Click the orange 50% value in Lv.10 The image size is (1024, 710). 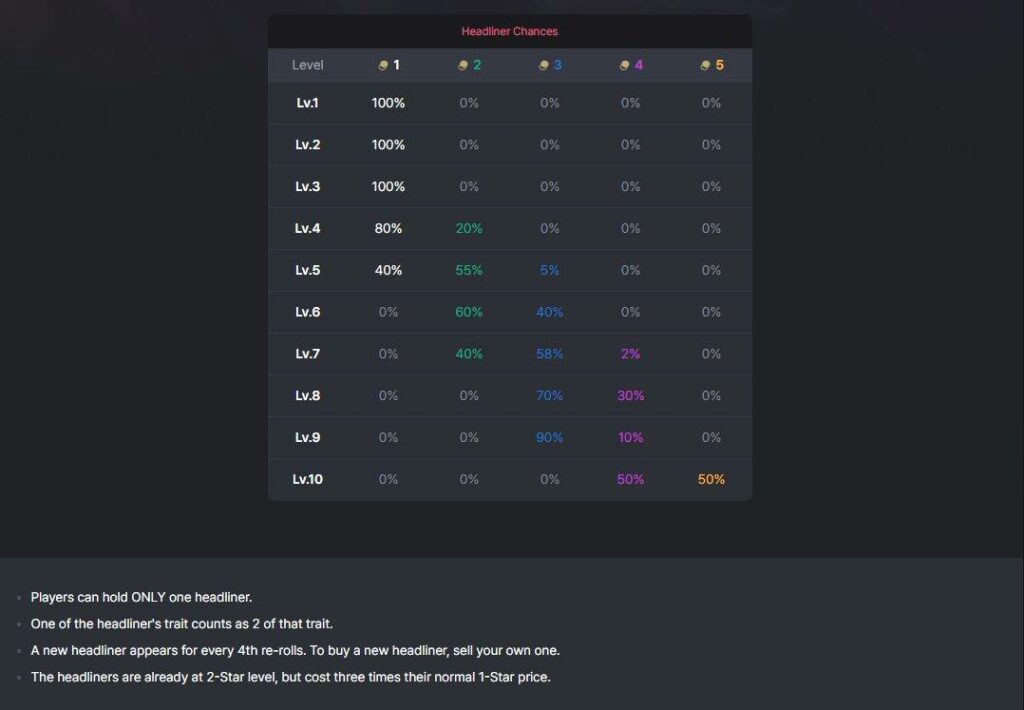pyautogui.click(x=711, y=479)
